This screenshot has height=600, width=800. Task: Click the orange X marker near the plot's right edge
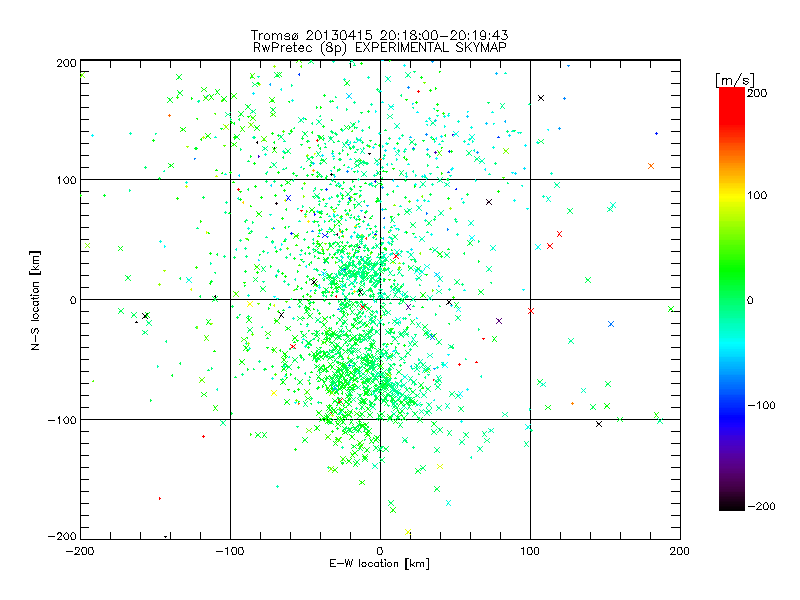tap(651, 166)
